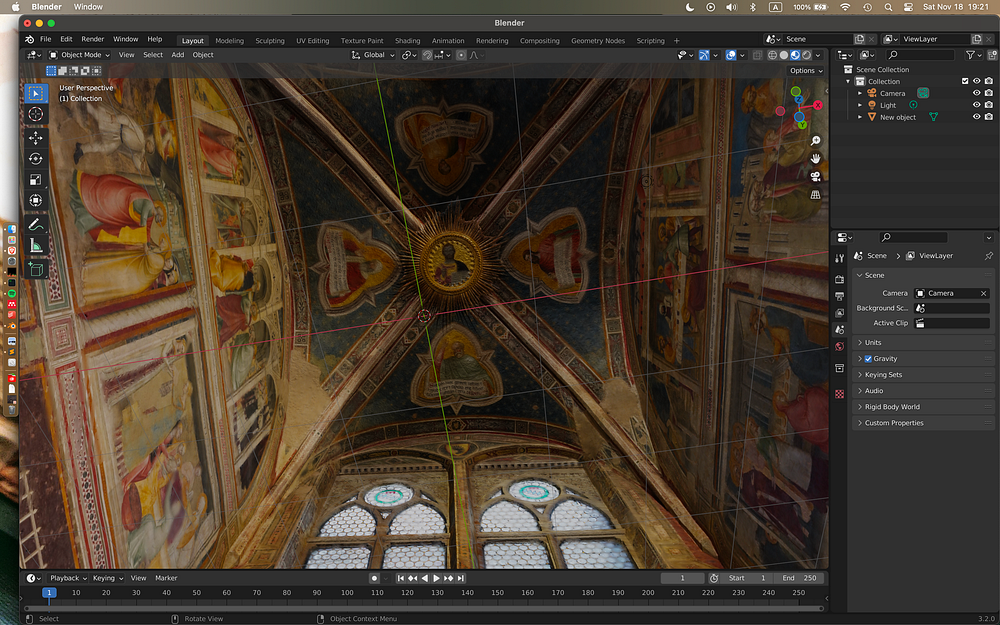Viewport: 1000px width, 625px height.
Task: Select the Add Cube tool
Action: coord(36,268)
